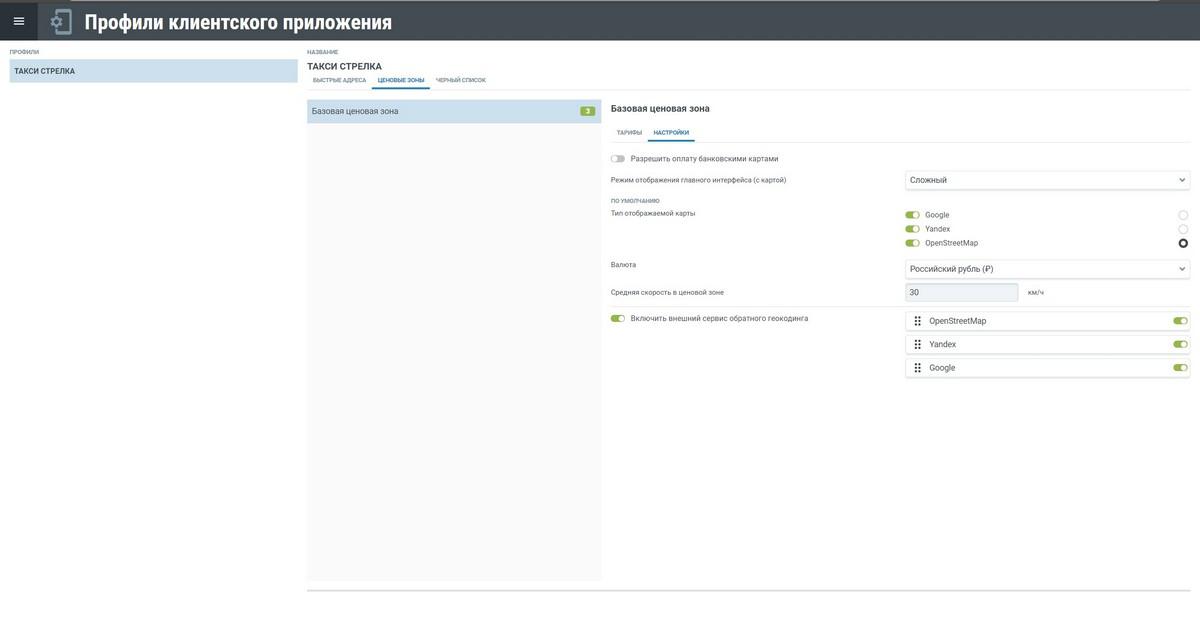Viewport: 1200px width, 619px height.
Task: Turn off external reverse geocoding service
Action: click(x=618, y=319)
